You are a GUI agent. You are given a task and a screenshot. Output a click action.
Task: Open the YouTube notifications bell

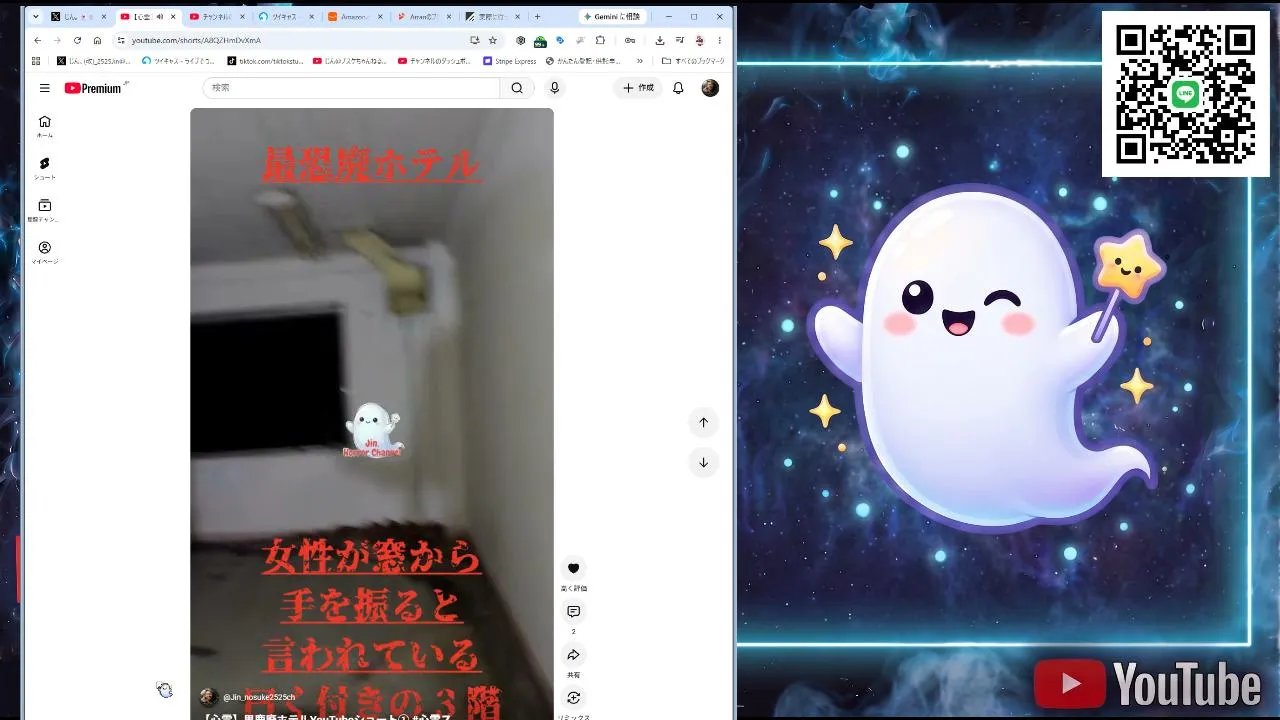pyautogui.click(x=678, y=88)
